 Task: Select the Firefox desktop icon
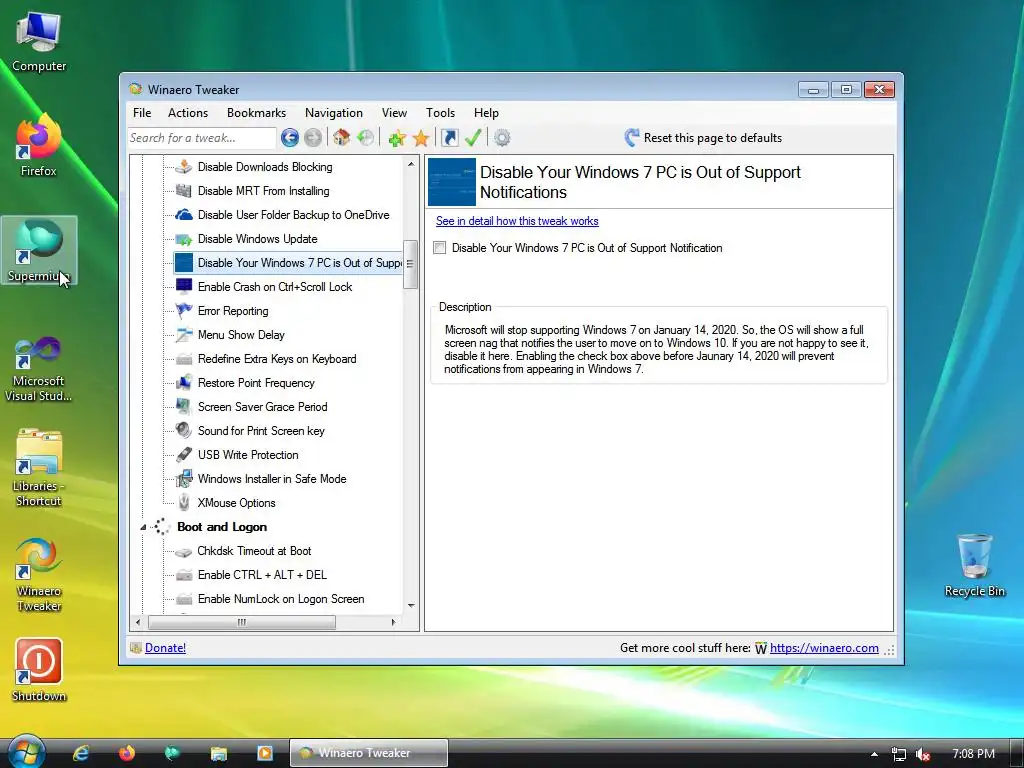click(x=39, y=146)
